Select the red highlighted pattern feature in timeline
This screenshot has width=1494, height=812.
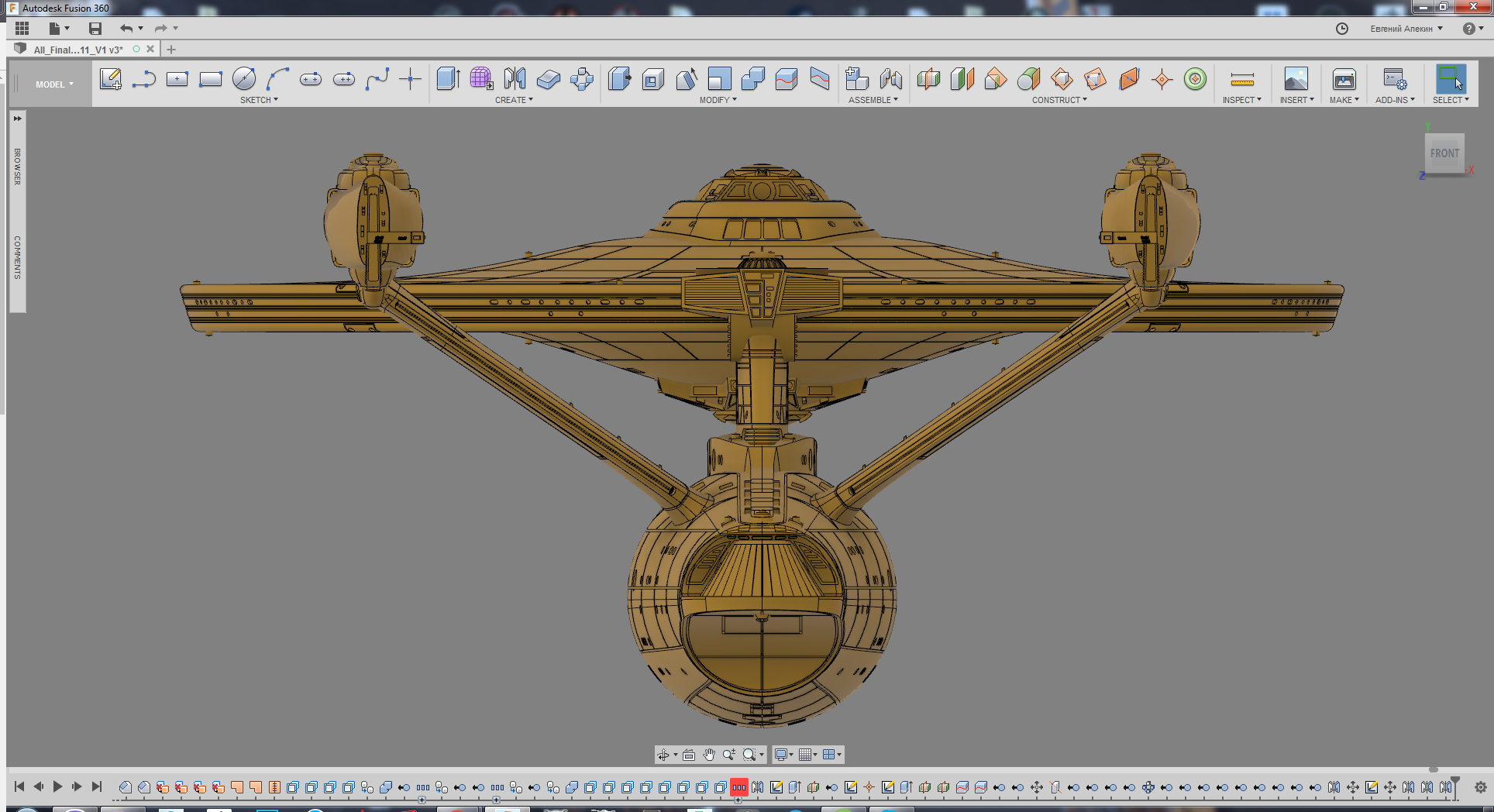coord(739,787)
